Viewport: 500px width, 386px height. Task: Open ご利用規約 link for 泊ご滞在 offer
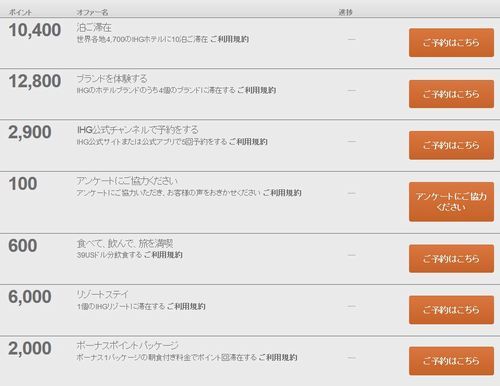tap(230, 39)
